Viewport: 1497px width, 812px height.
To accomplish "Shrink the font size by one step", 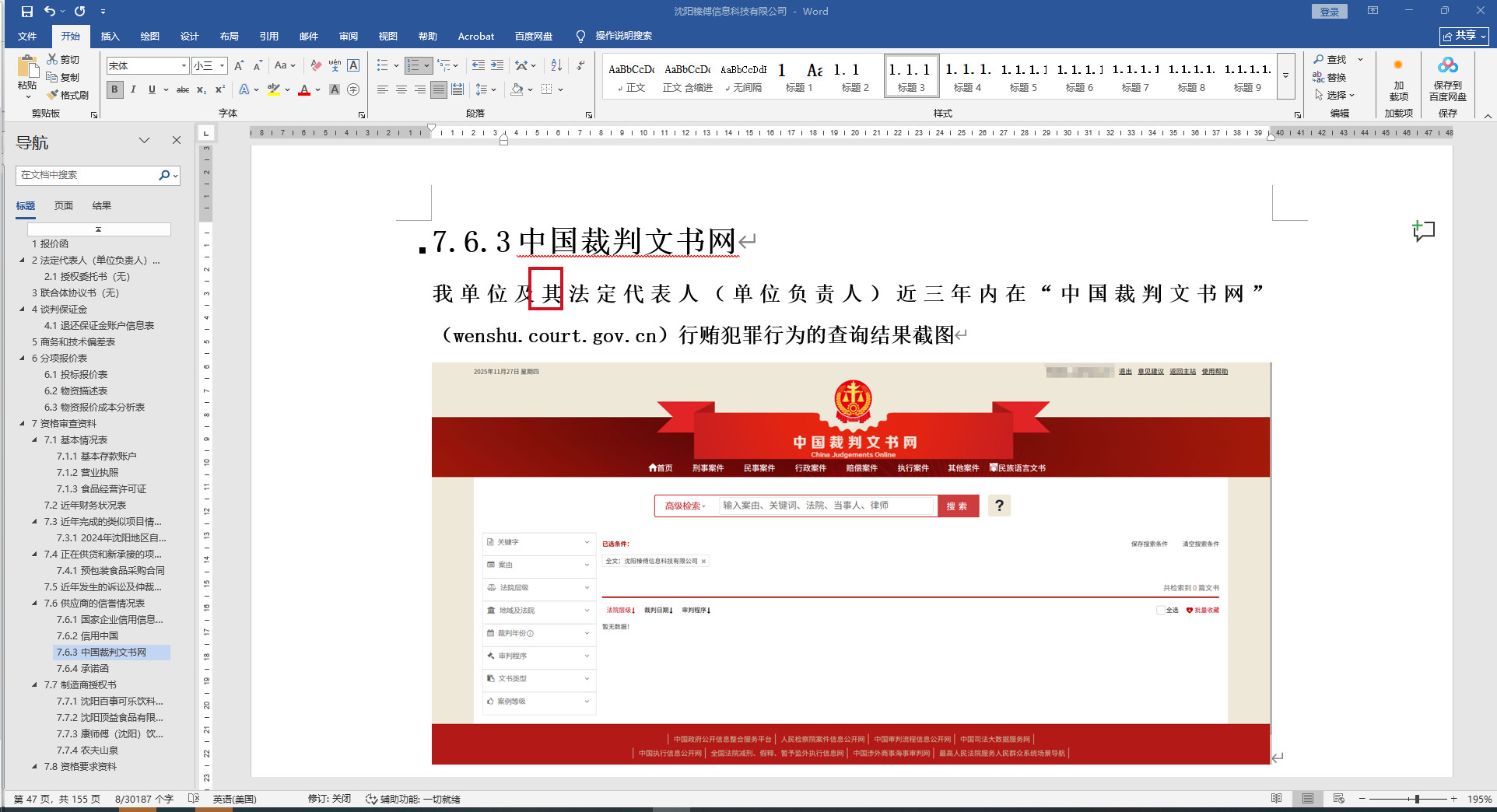I will 258,66.
